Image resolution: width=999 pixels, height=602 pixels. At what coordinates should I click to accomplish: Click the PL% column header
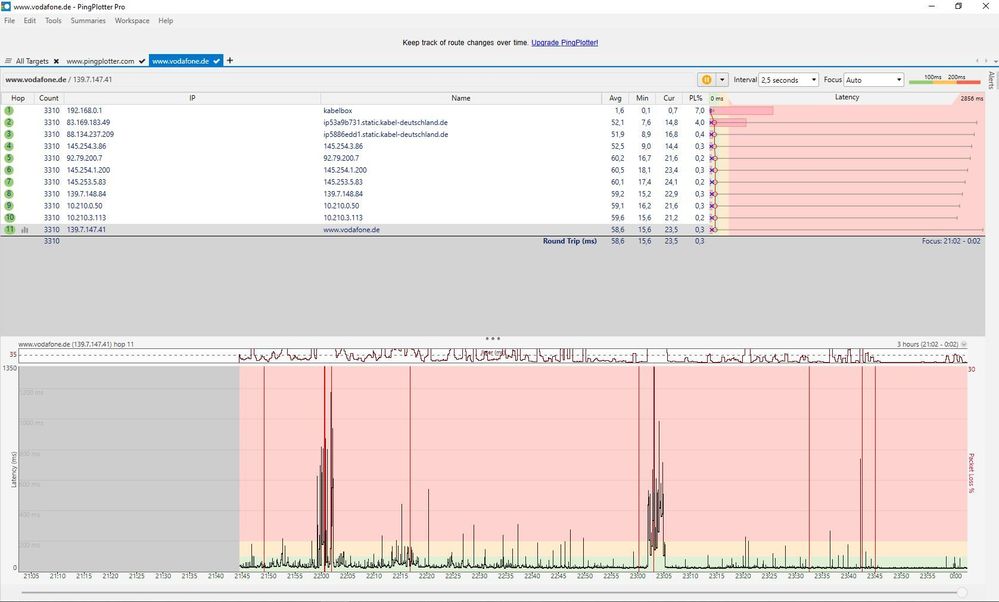(695, 98)
